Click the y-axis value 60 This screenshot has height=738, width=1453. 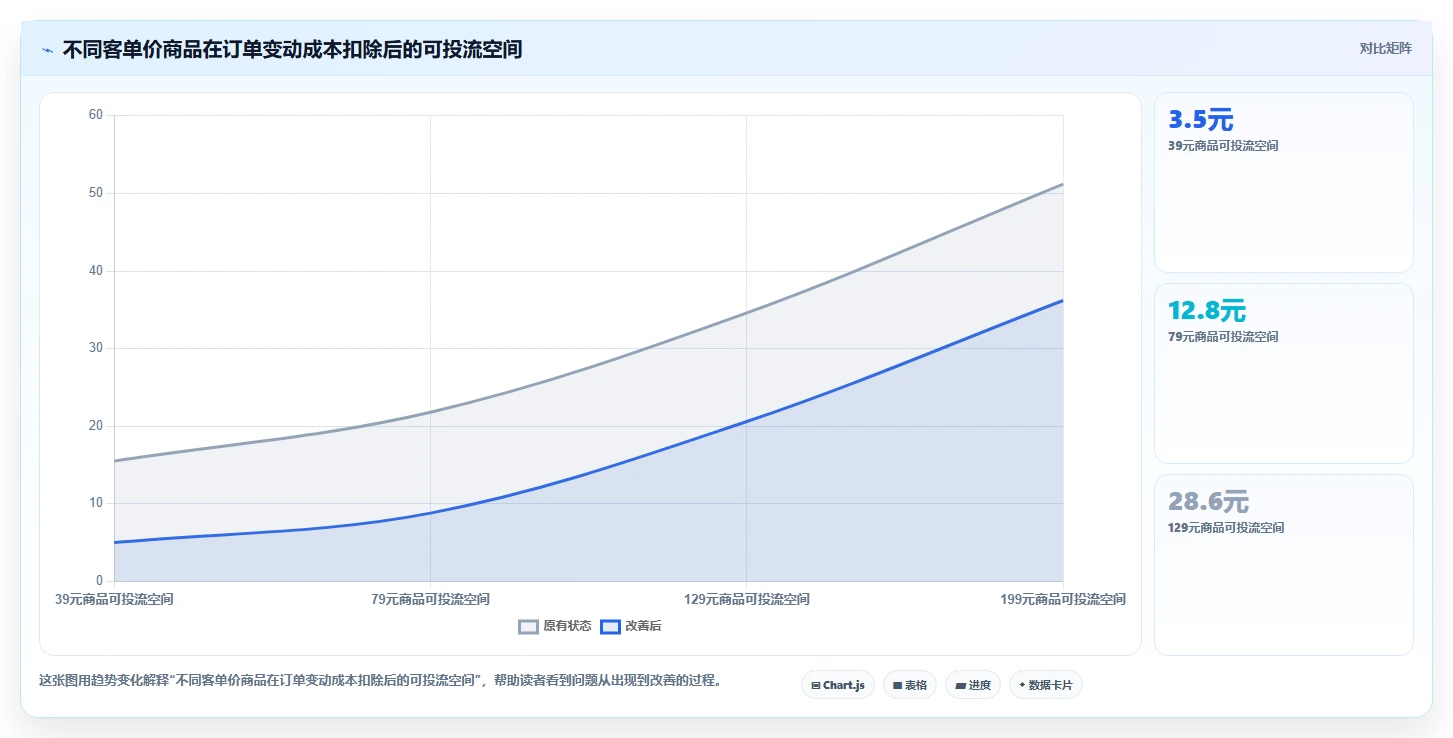tap(96, 115)
